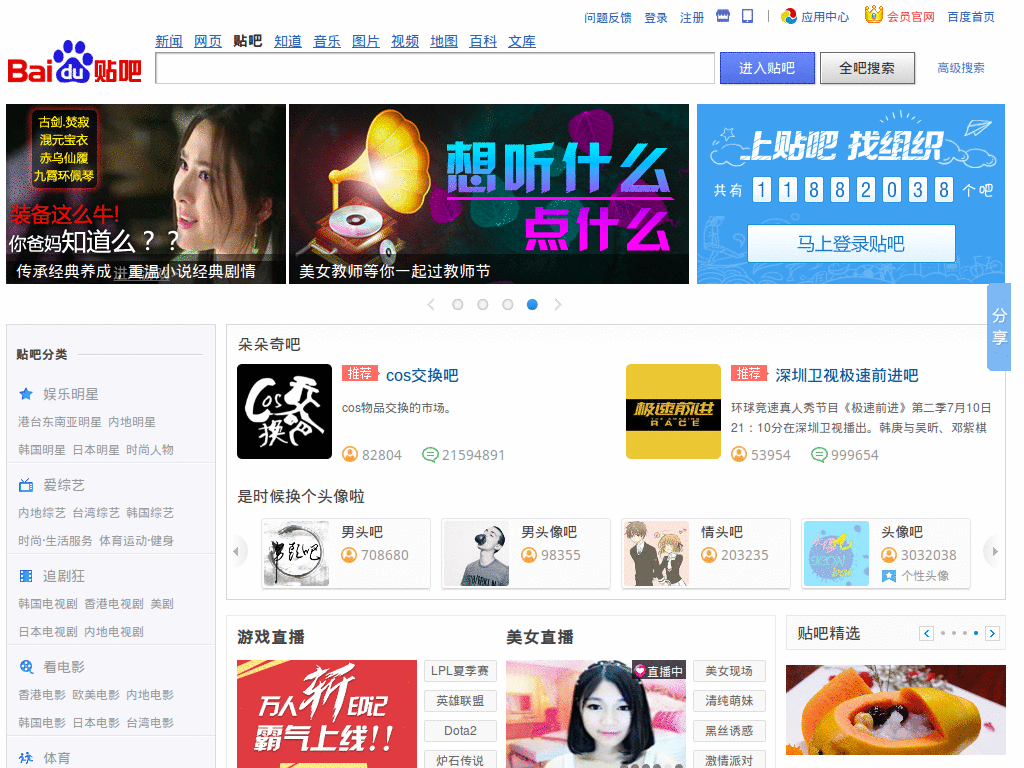This screenshot has height=768, width=1024.
Task: Click the Baidu Tieba logo
Action: pos(74,63)
